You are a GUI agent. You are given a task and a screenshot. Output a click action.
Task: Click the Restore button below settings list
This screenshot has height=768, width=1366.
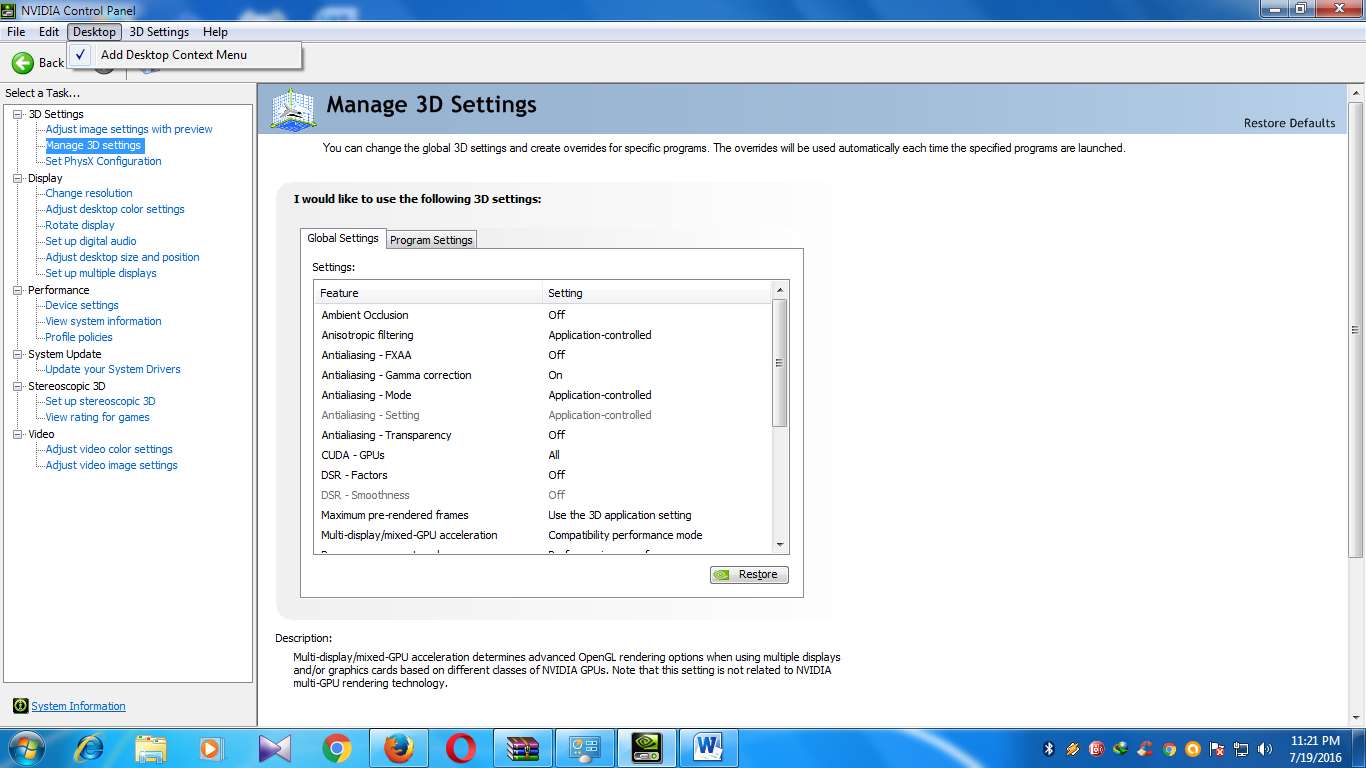click(x=749, y=575)
